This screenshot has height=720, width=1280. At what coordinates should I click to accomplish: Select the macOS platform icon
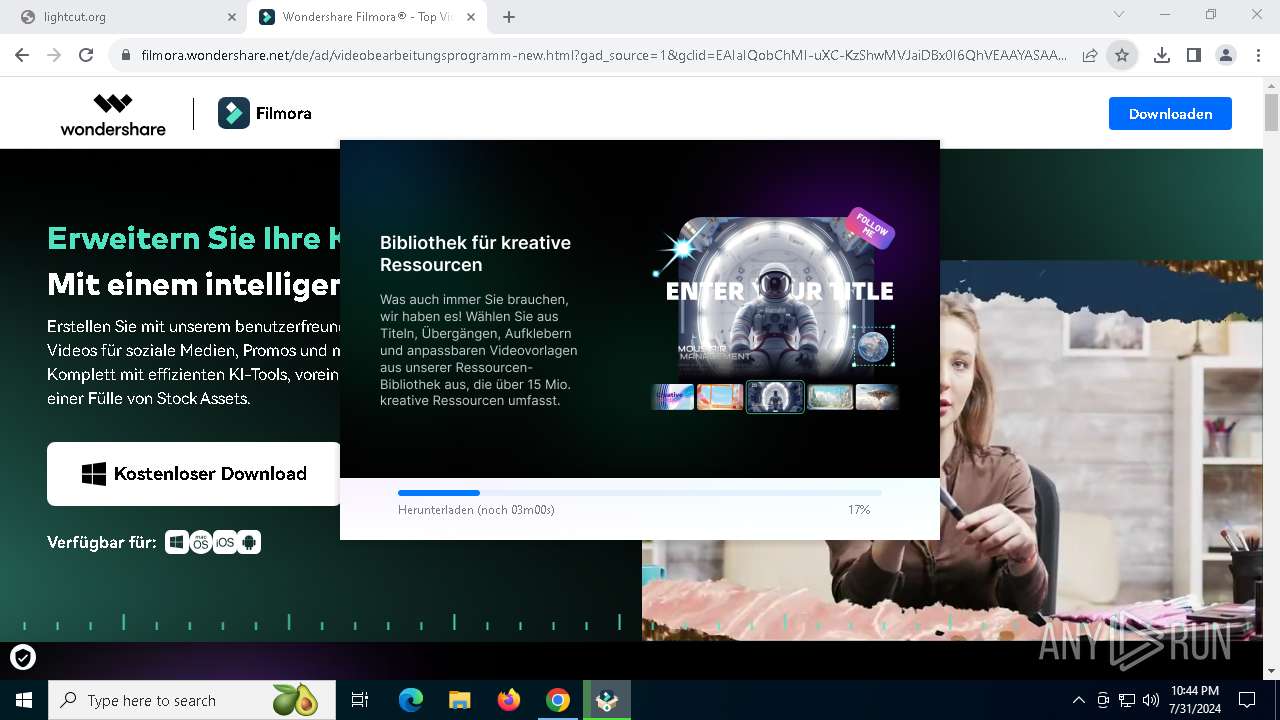click(x=201, y=542)
